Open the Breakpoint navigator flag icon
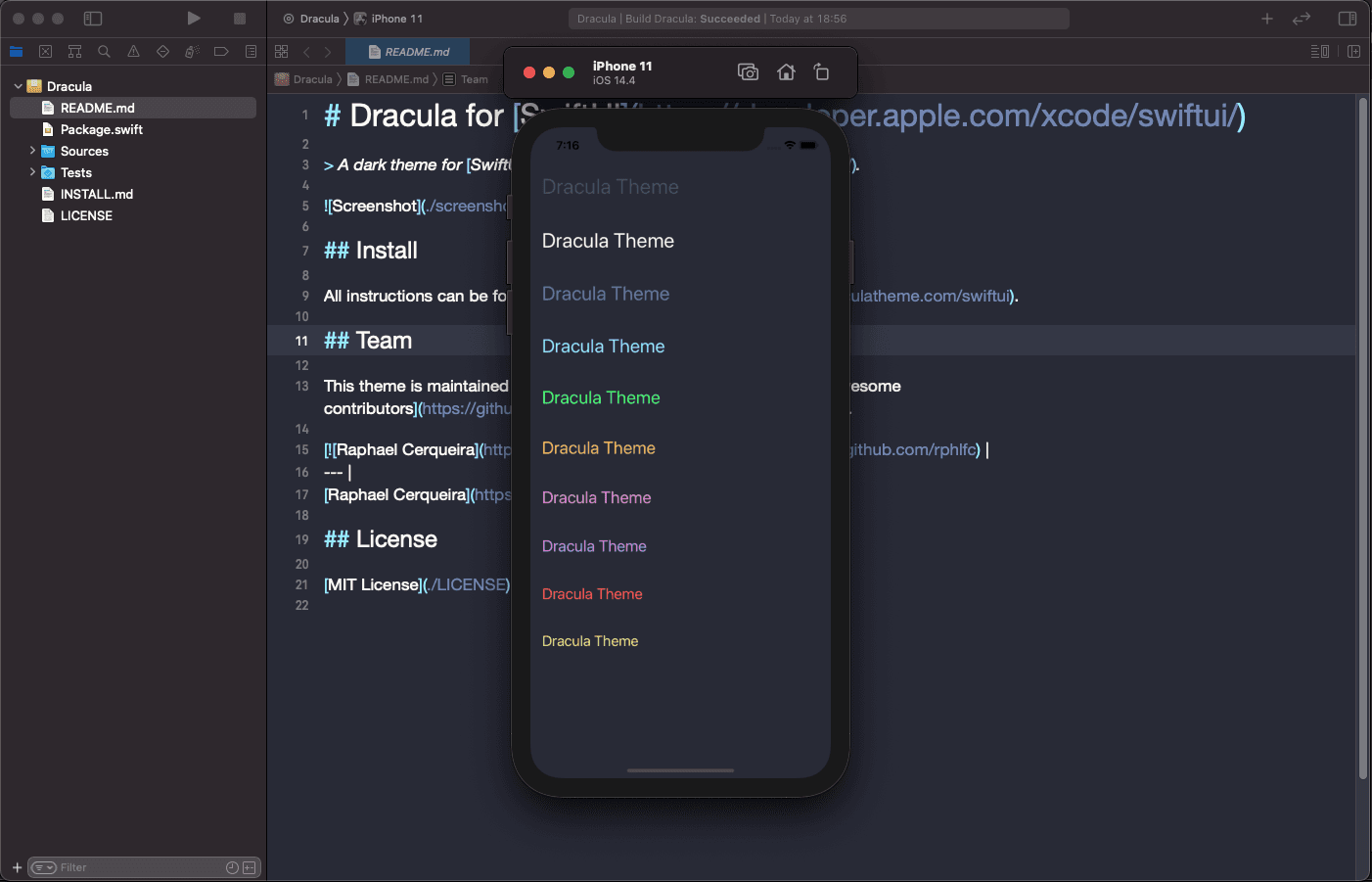Image resolution: width=1372 pixels, height=882 pixels. point(221,51)
